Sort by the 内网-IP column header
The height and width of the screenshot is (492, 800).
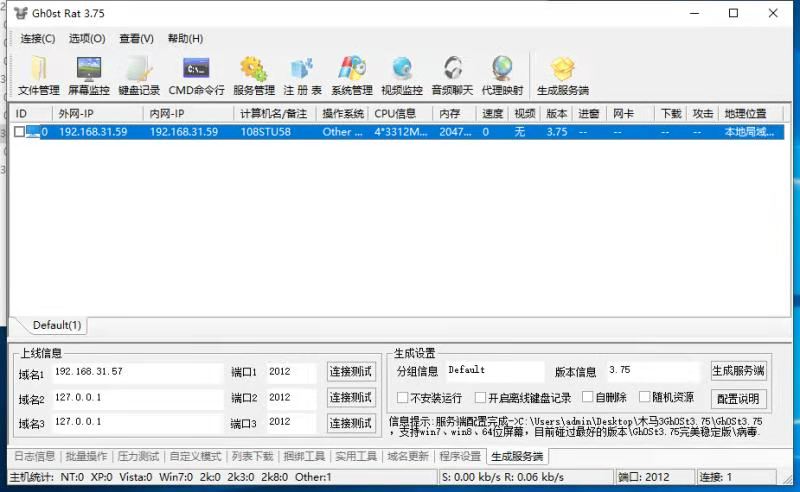(188, 114)
